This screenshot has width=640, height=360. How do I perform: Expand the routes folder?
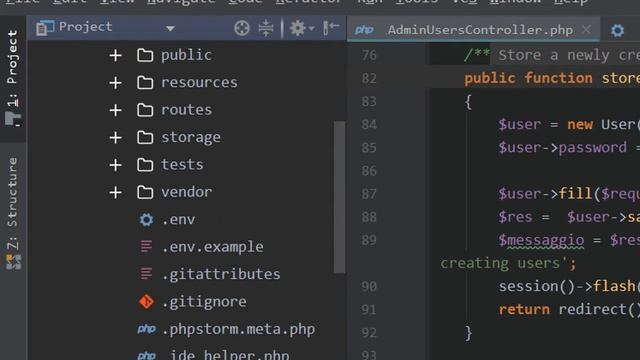pos(116,110)
